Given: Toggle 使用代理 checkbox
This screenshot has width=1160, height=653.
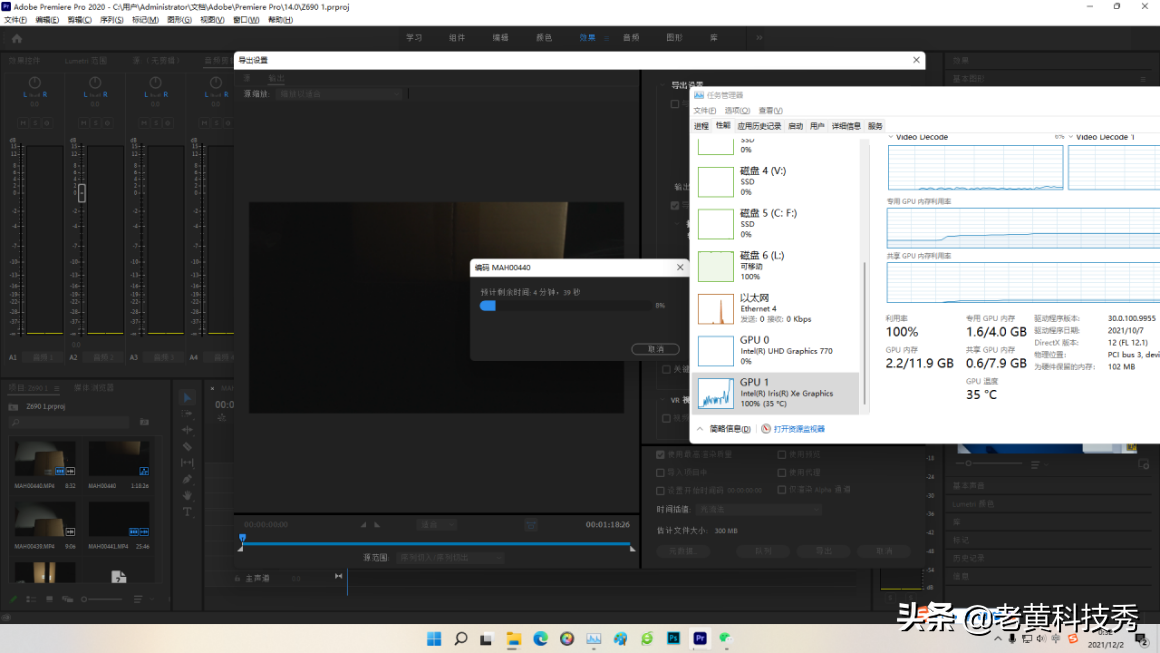Looking at the screenshot, I should (x=782, y=473).
